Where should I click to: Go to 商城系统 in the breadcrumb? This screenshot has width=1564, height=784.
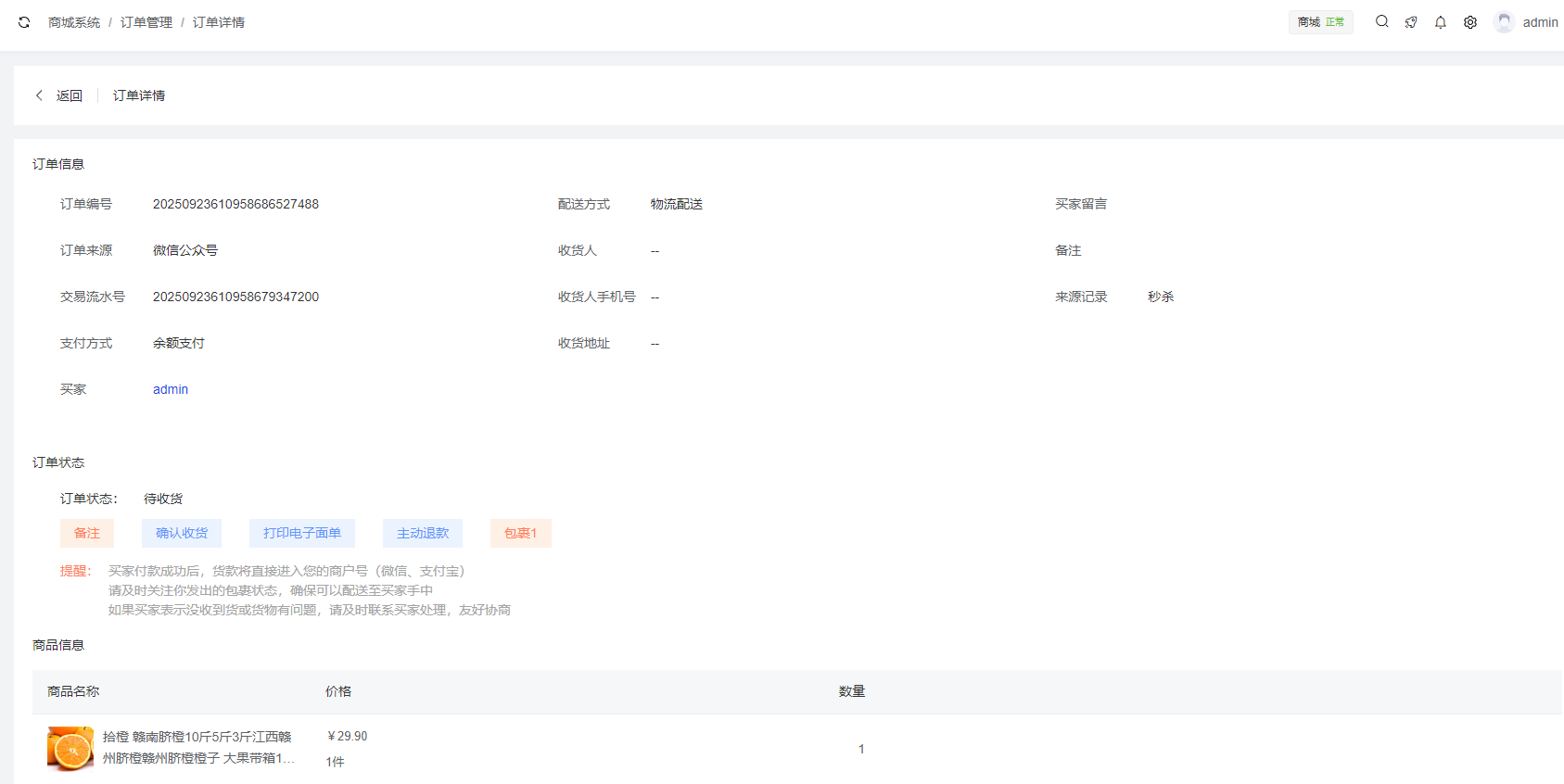click(x=74, y=22)
